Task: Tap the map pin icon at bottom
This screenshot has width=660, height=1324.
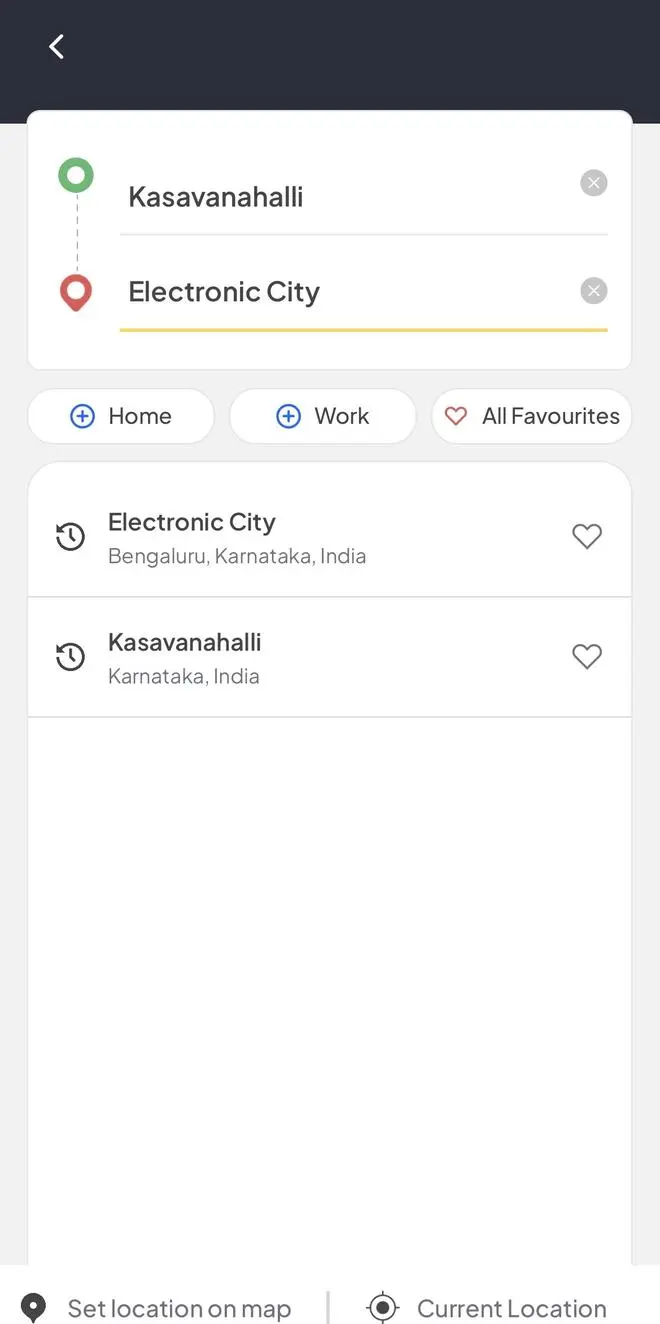Action: [x=34, y=1308]
